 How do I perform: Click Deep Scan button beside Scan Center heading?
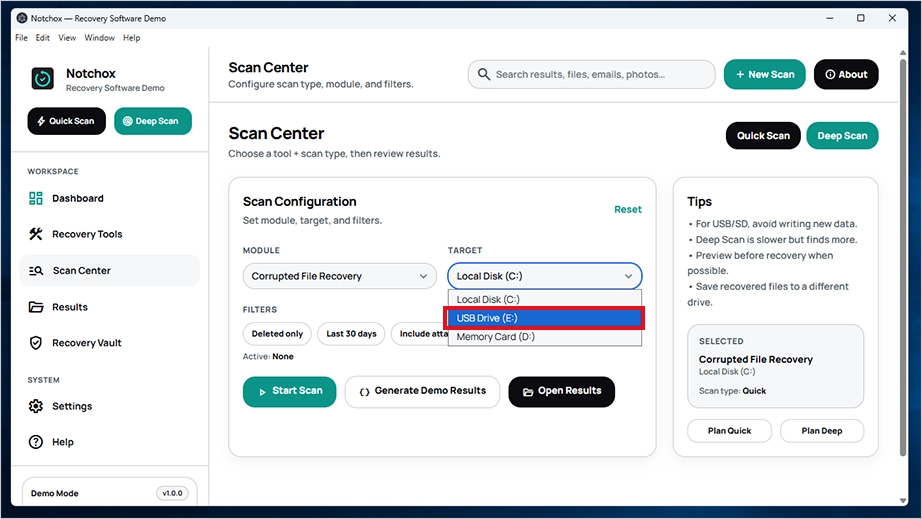[x=842, y=136]
